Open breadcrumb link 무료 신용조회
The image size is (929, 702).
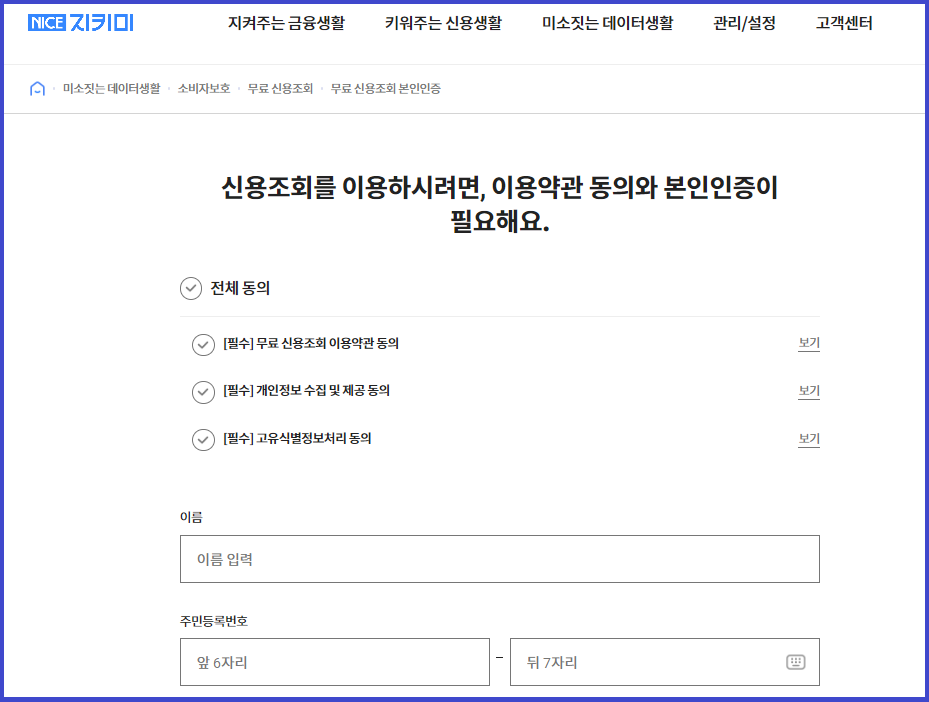click(x=280, y=89)
